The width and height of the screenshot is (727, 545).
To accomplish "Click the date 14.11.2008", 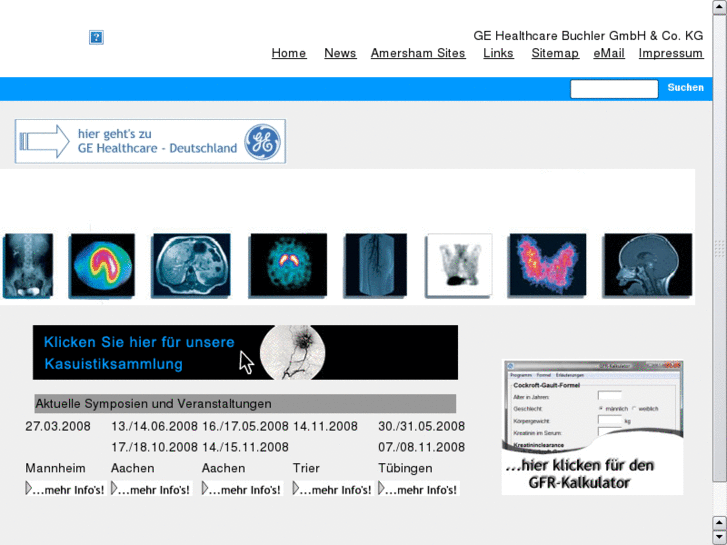I will point(325,426).
